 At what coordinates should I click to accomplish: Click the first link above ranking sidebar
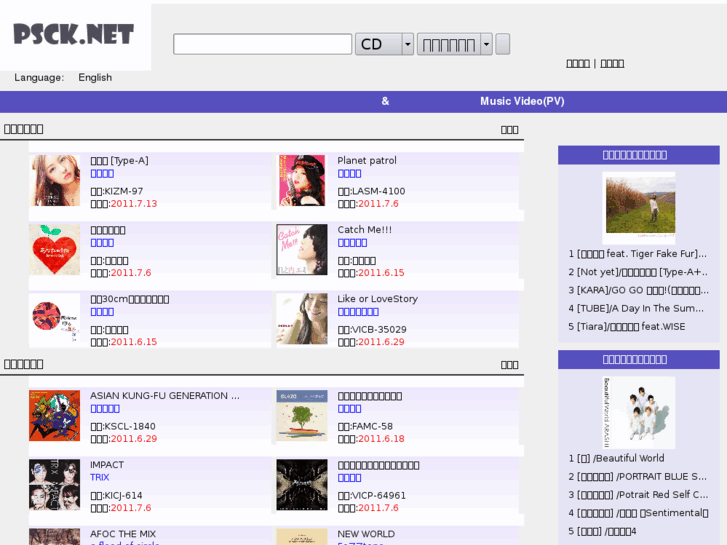point(578,64)
